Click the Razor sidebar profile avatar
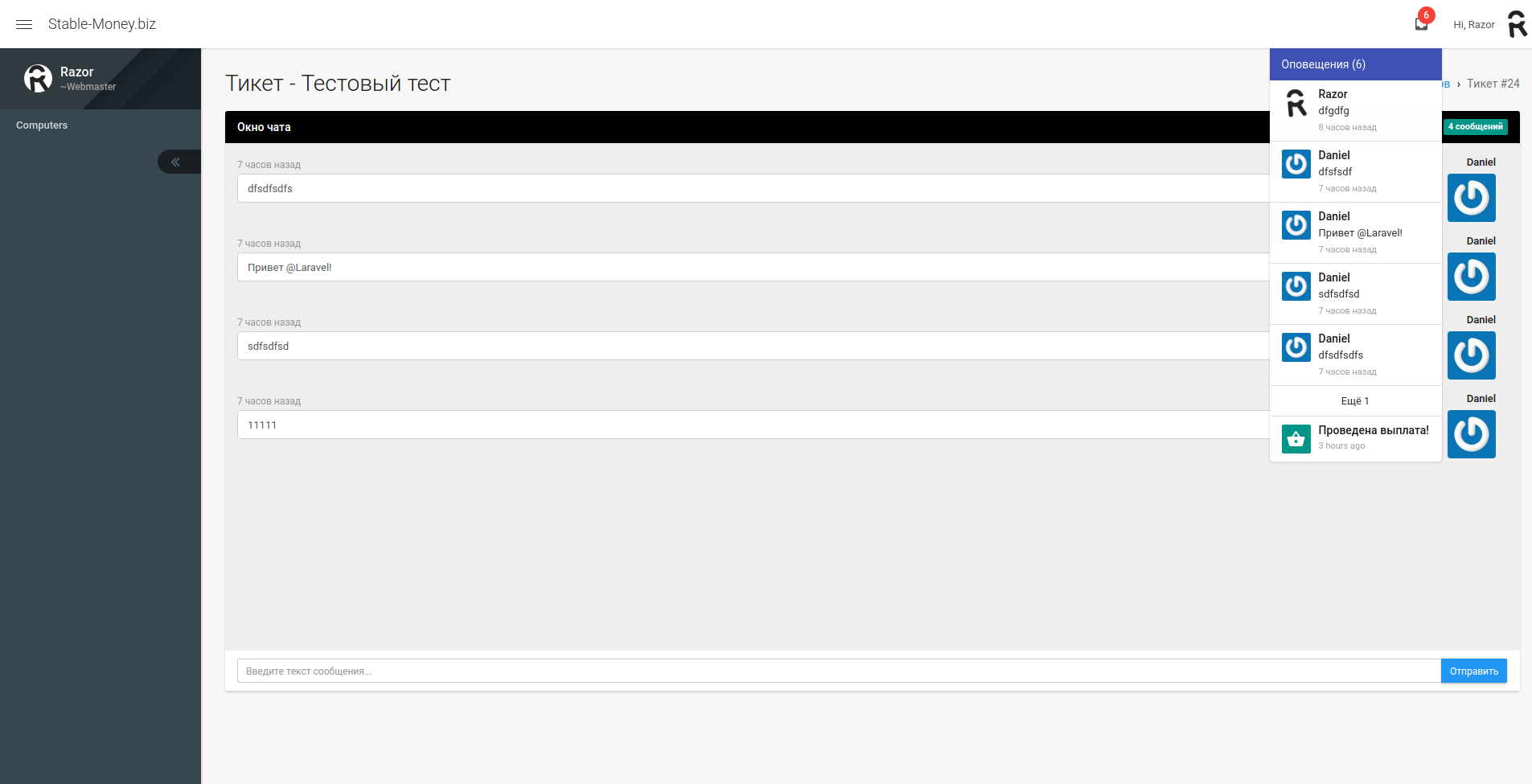This screenshot has height=784, width=1532. point(38,78)
